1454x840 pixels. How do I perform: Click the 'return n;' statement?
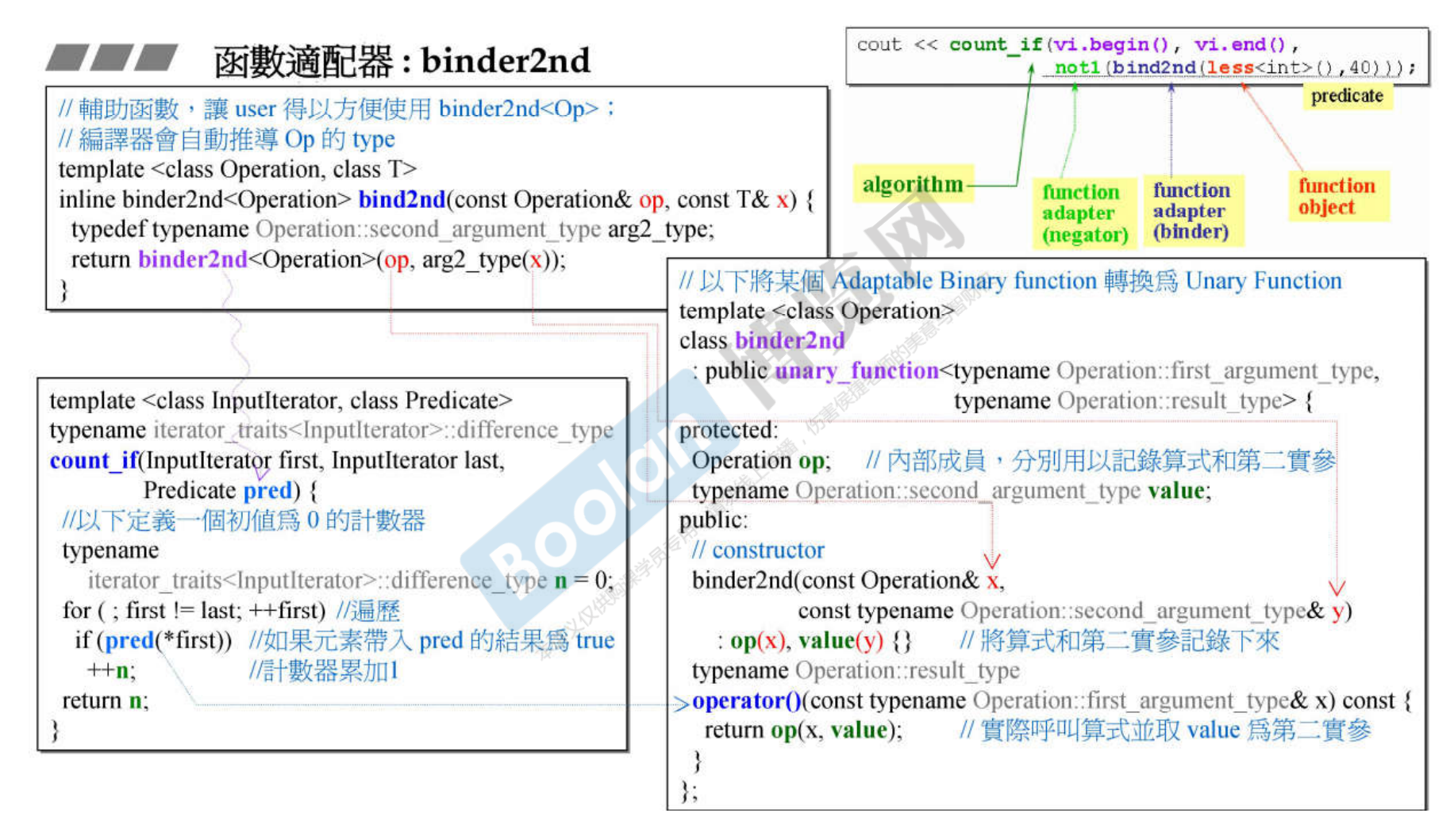(x=105, y=700)
